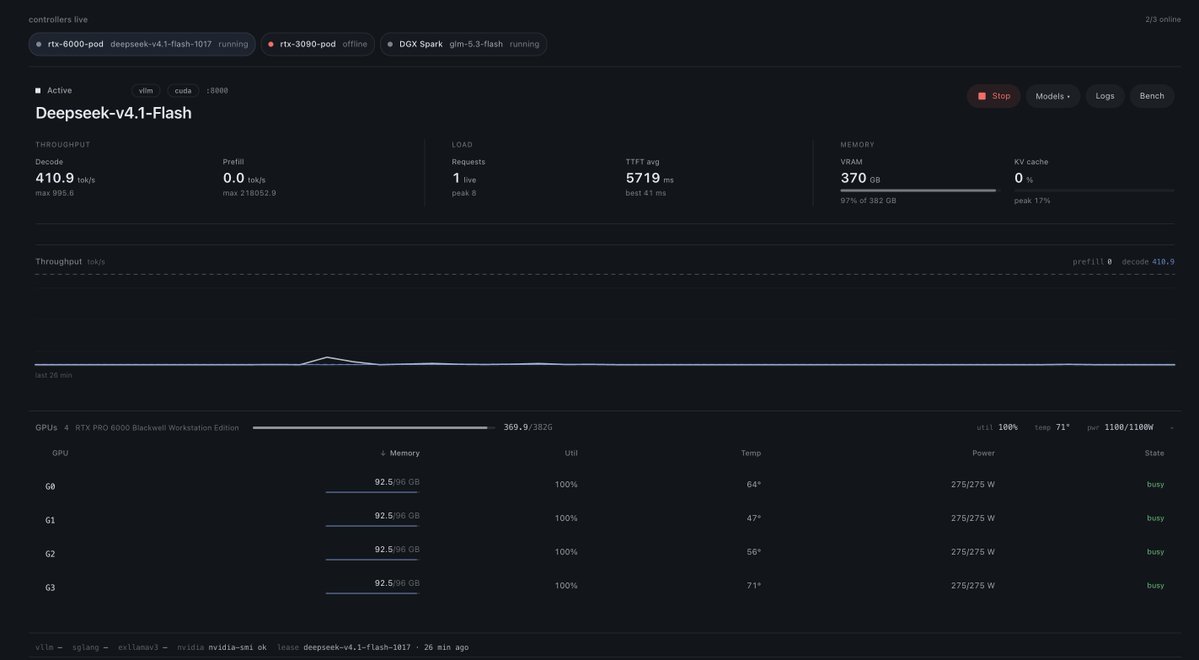Screen dimensions: 1199x660
Task: Click the G0 busy state label
Action: (1155, 485)
